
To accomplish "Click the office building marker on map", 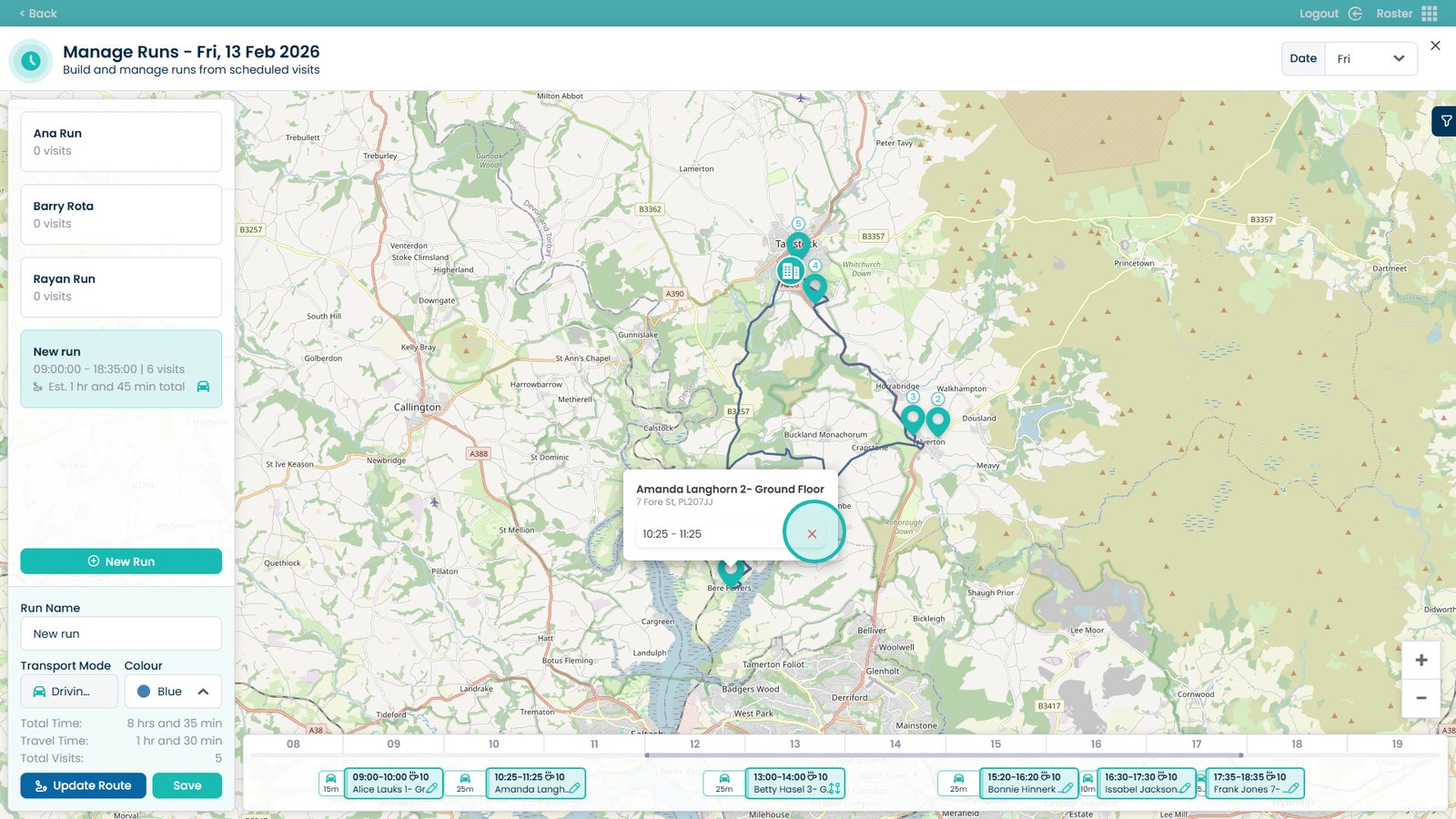I will pyautogui.click(x=790, y=270).
